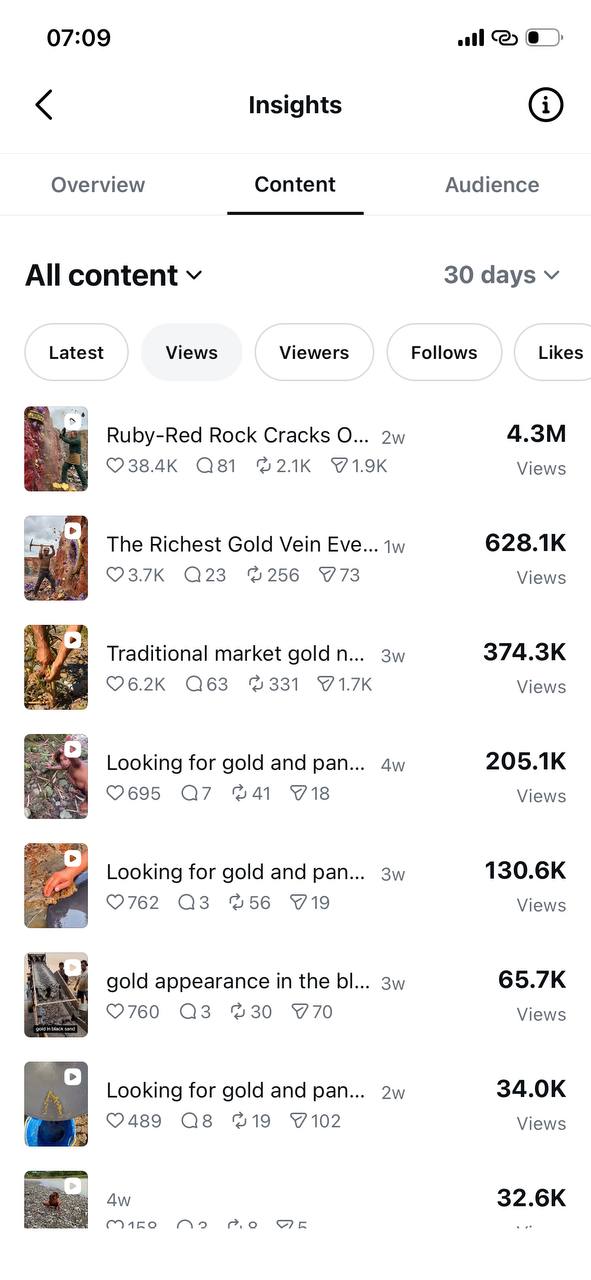Select the Follows filter chip
Screen dimensions: 591x1280
coord(444,352)
